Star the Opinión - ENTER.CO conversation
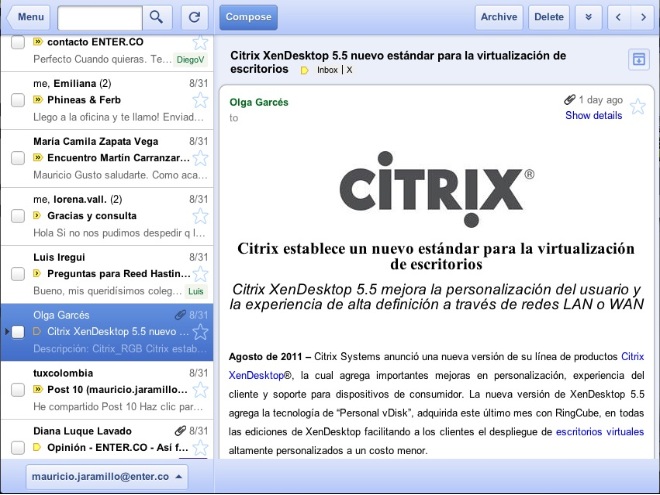 [x=200, y=447]
